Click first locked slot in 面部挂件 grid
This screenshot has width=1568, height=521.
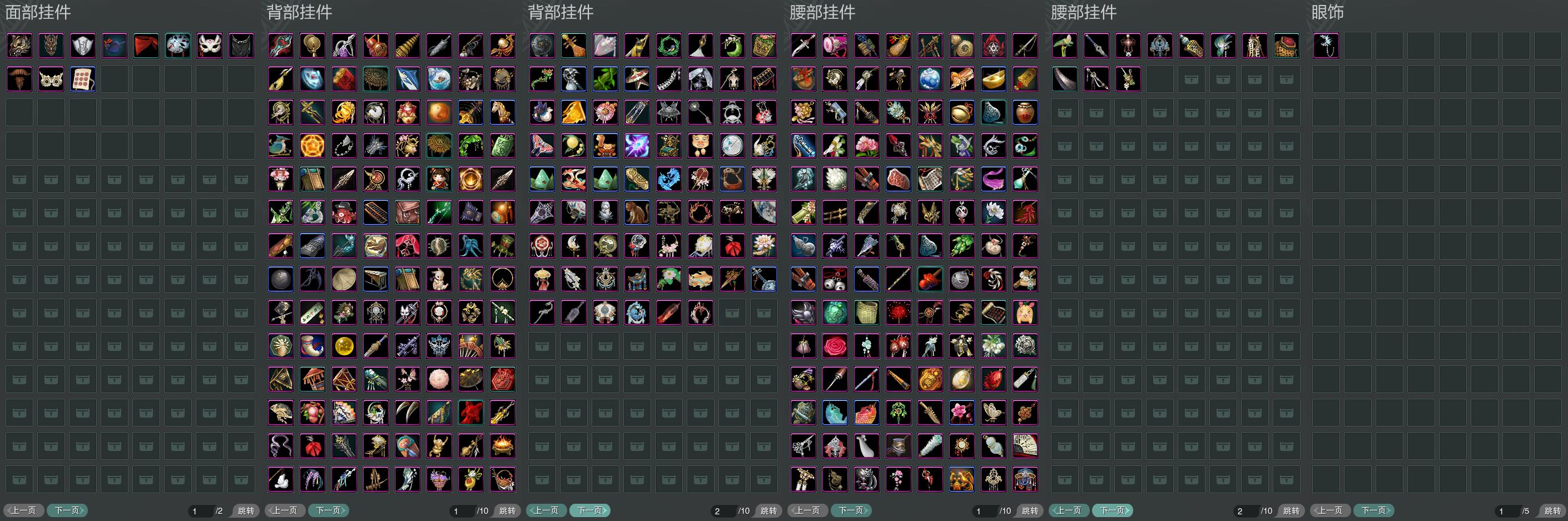pos(19,180)
